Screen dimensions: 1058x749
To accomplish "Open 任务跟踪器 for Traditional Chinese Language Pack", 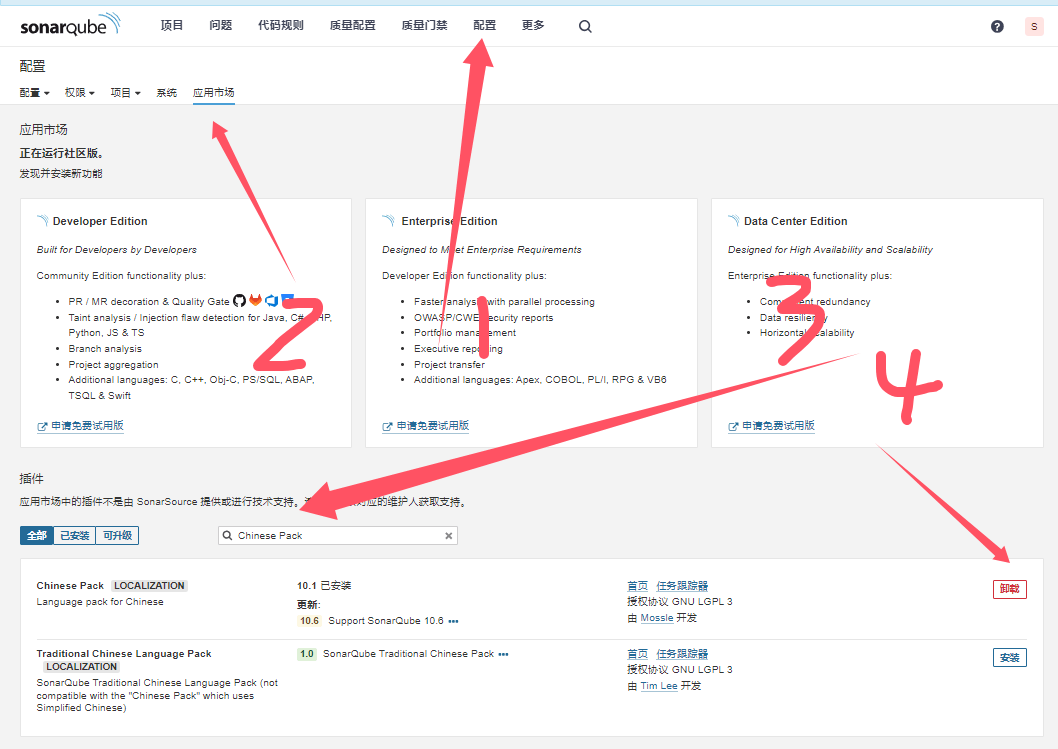I will (682, 654).
